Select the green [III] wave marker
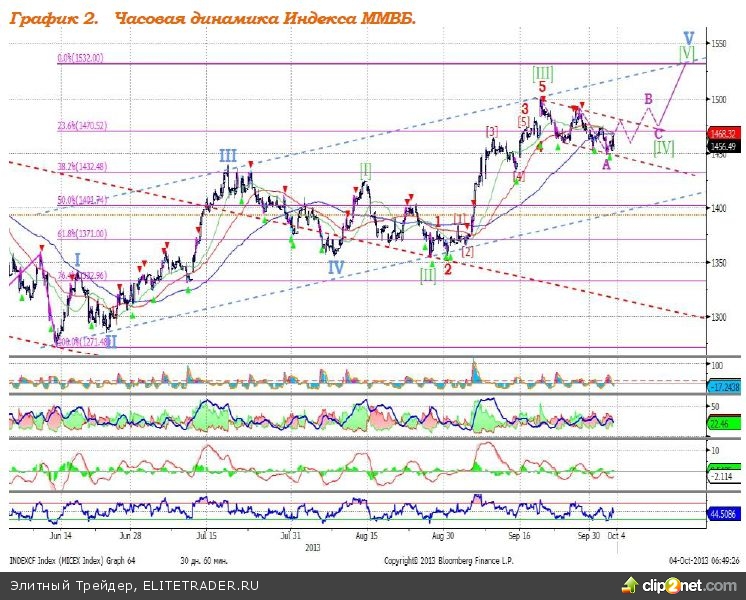This screenshot has height=600, width=746. coord(542,73)
